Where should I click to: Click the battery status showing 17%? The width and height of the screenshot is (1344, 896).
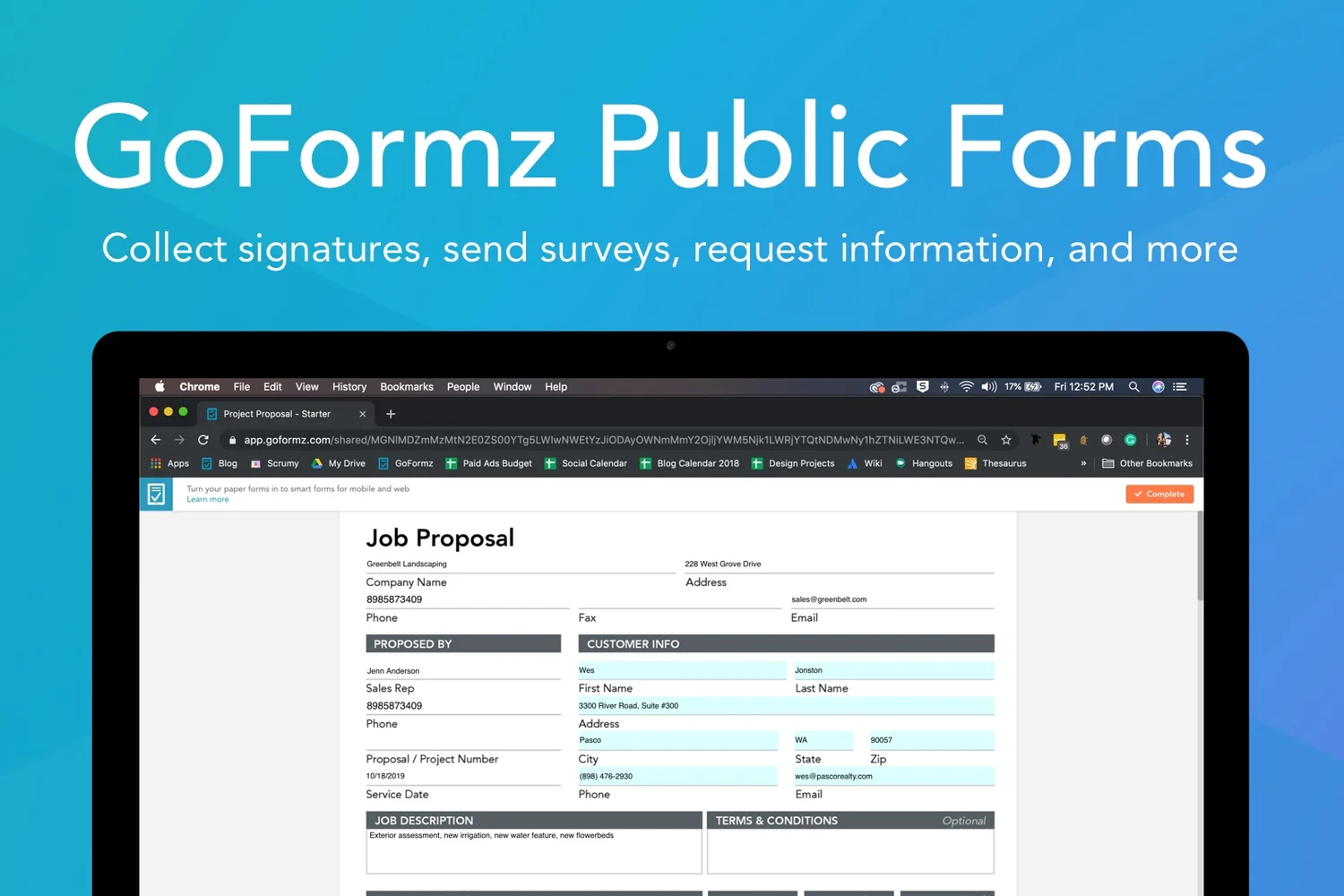pyautogui.click(x=1023, y=387)
